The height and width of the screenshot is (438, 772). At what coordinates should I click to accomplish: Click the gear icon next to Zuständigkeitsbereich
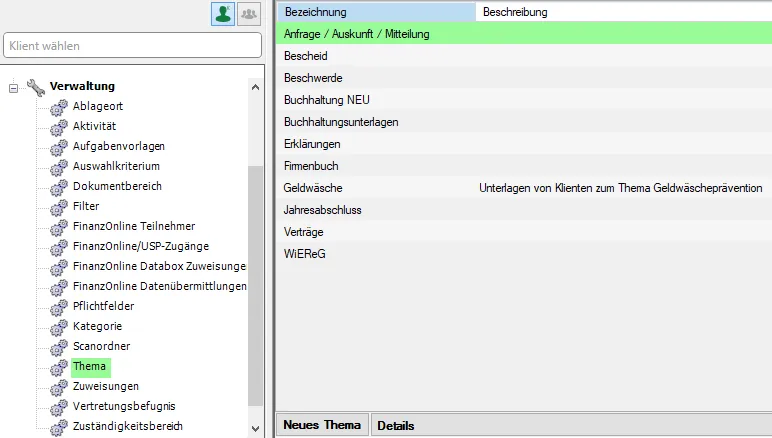click(59, 427)
